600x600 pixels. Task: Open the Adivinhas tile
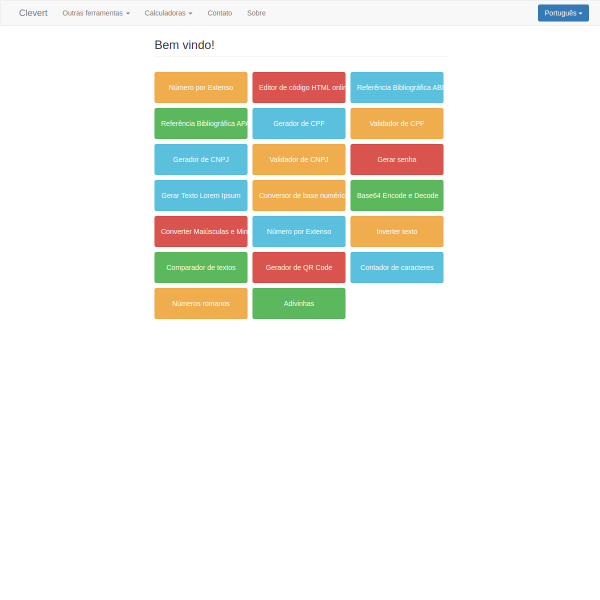pyautogui.click(x=299, y=303)
